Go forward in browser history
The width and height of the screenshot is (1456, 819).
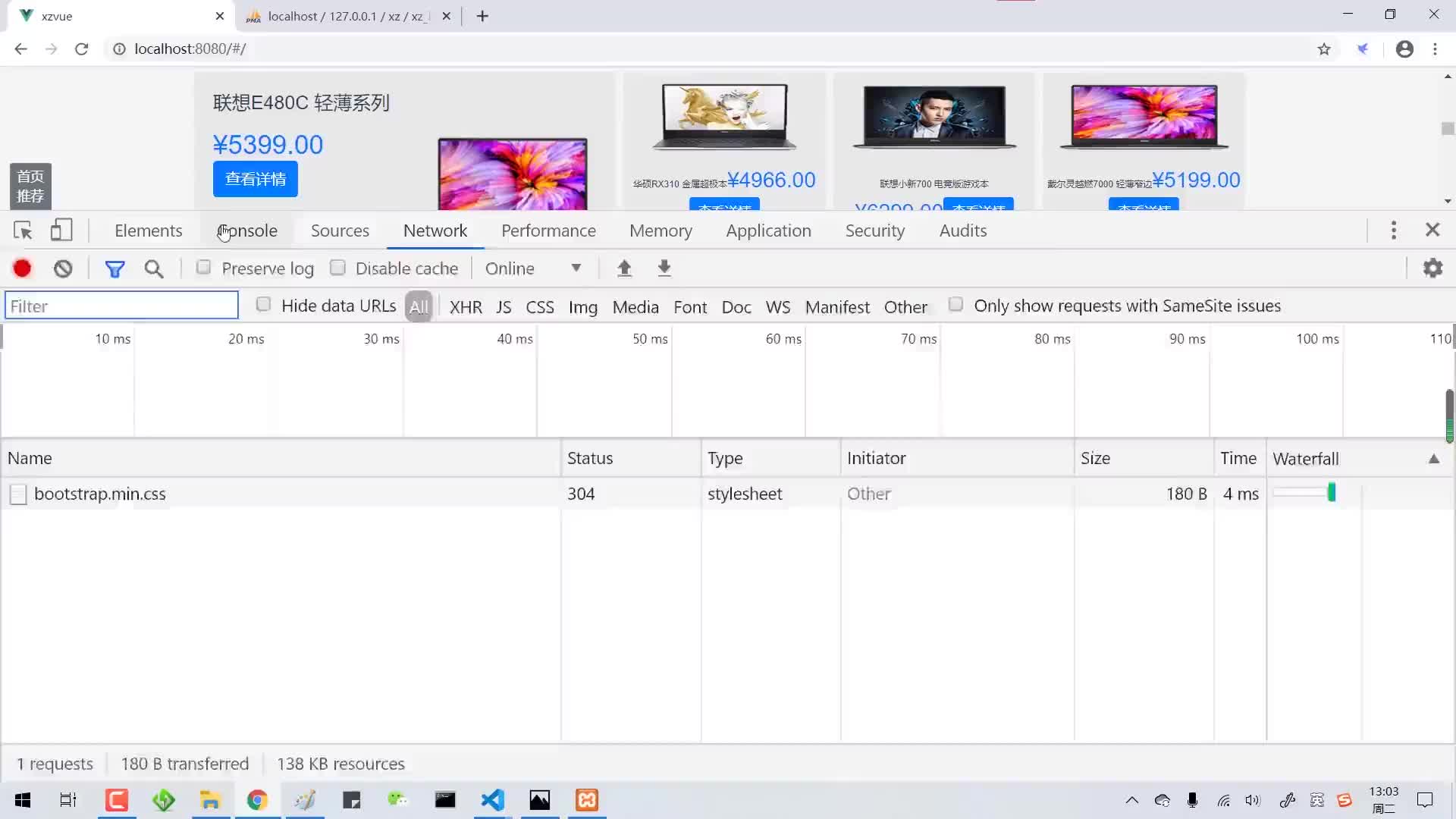51,49
